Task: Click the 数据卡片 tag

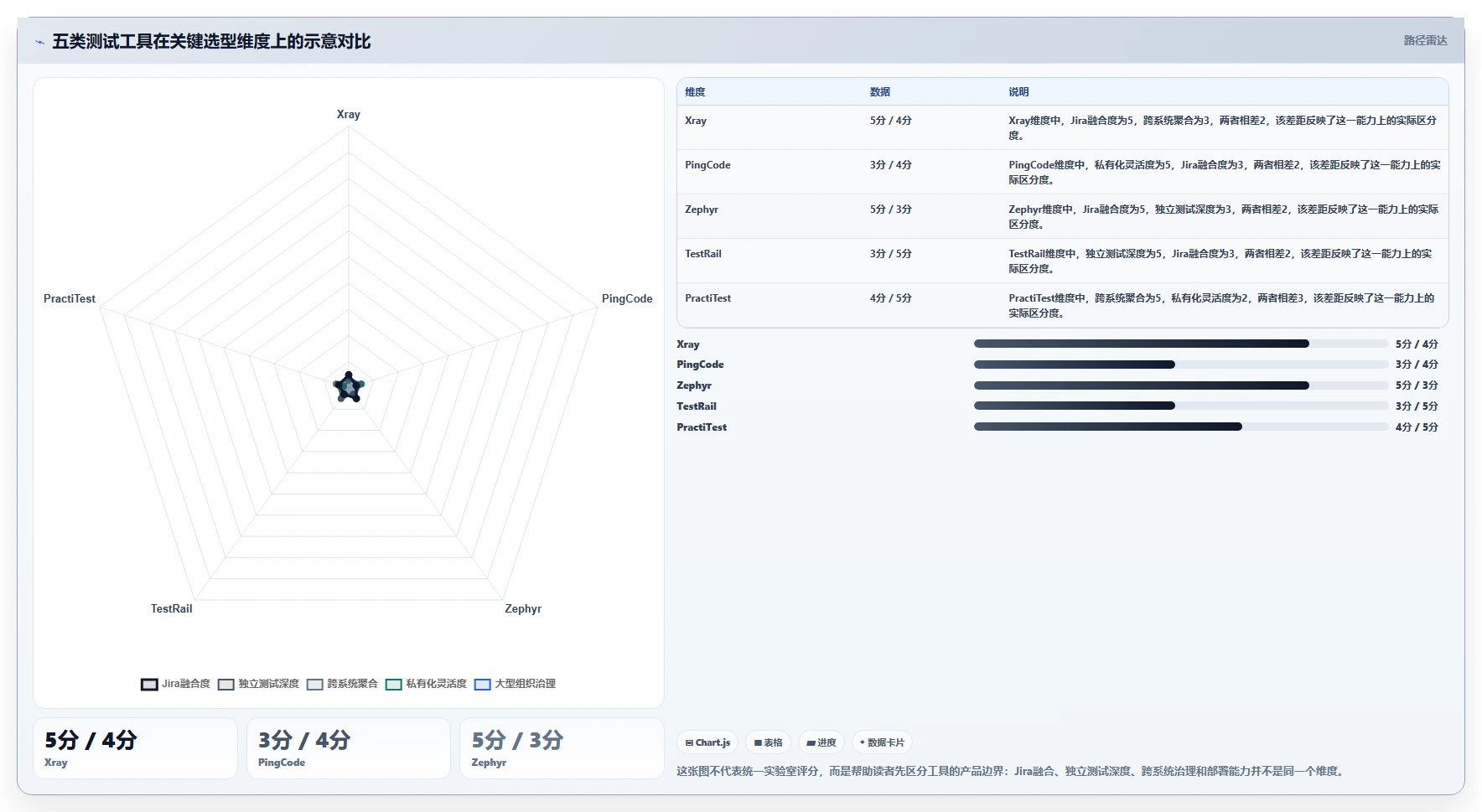Action: [882, 742]
